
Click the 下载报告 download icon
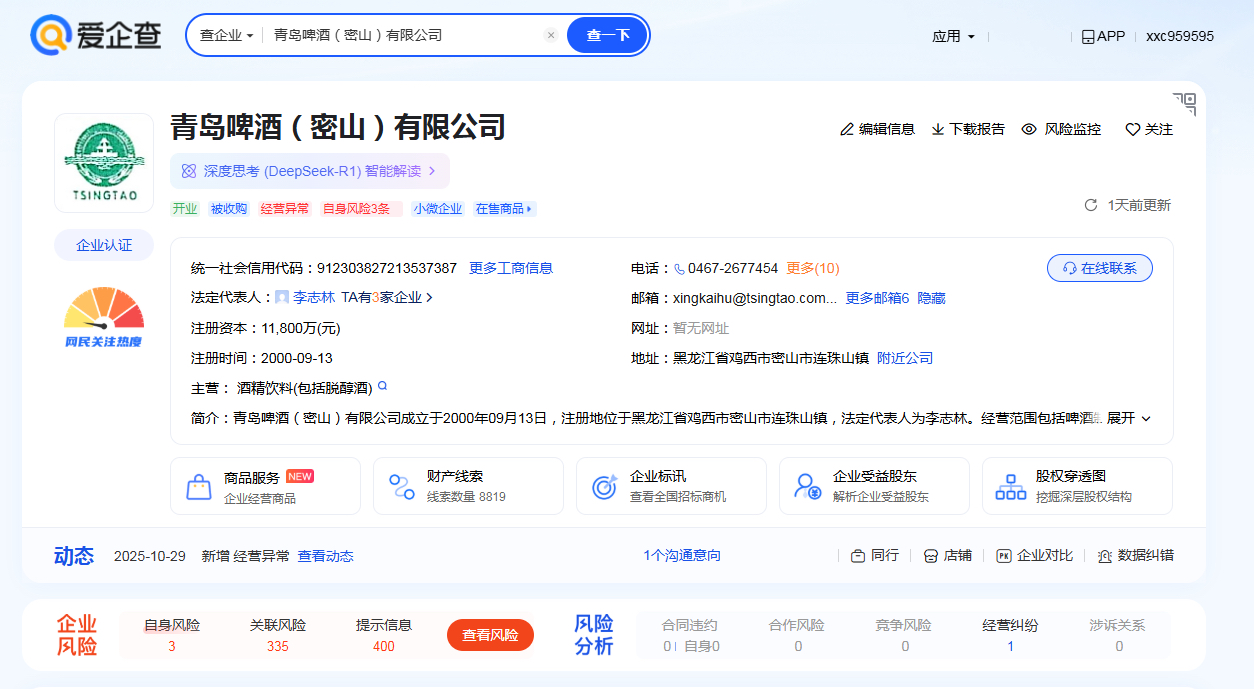point(938,129)
